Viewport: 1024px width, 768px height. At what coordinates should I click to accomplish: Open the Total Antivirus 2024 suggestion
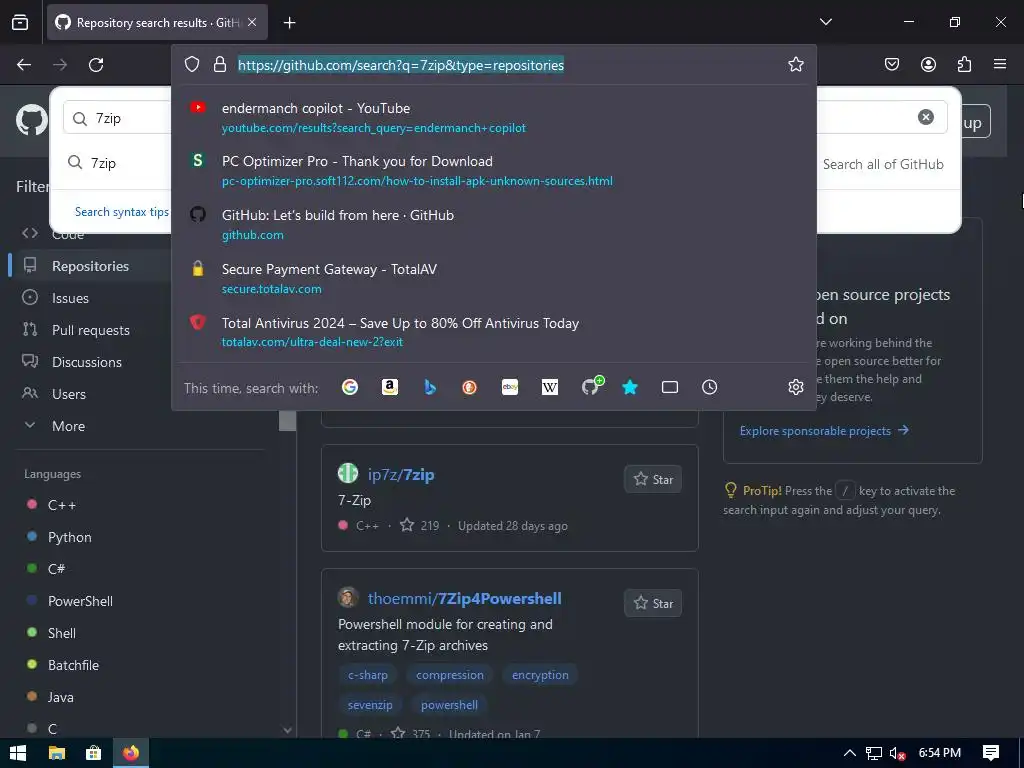(x=494, y=332)
